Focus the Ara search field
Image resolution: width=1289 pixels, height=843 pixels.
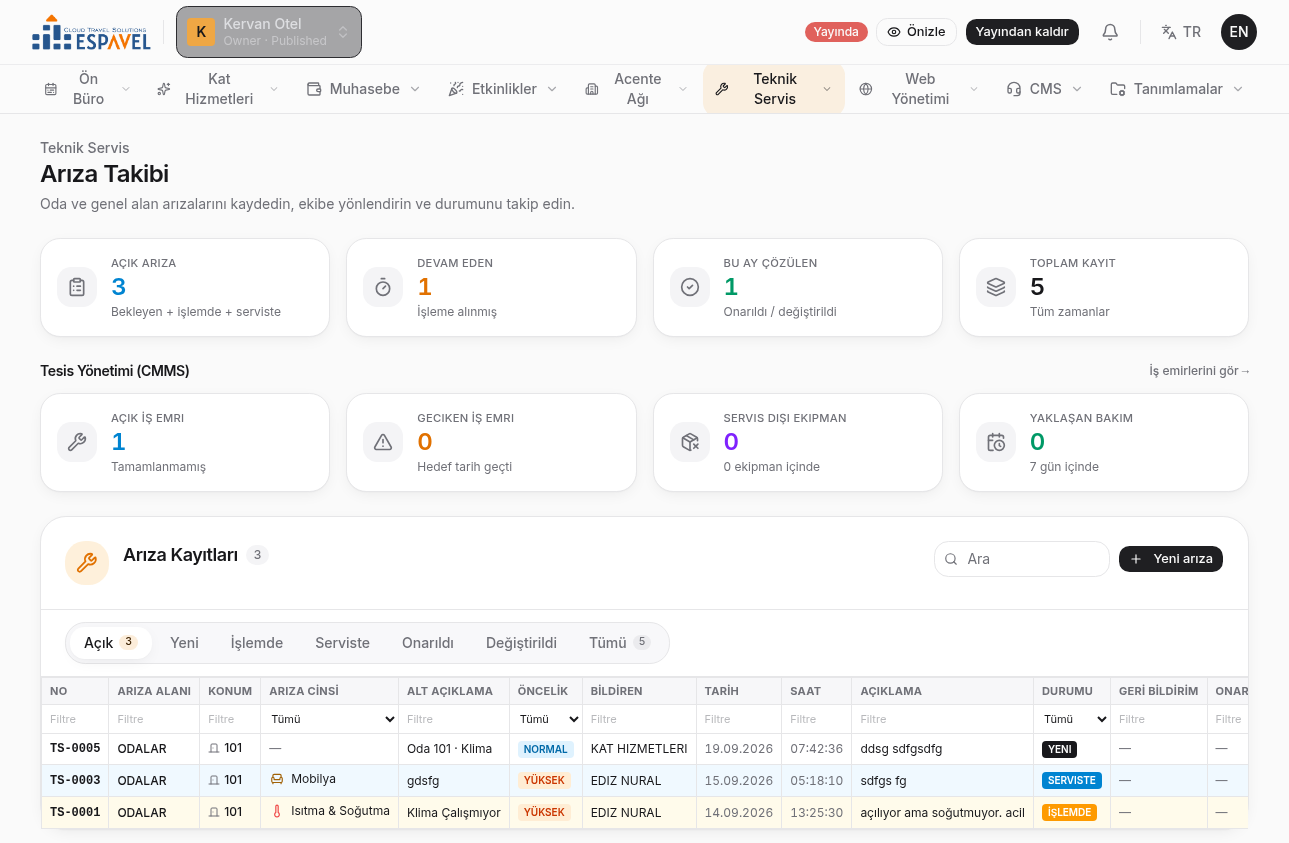(1022, 559)
